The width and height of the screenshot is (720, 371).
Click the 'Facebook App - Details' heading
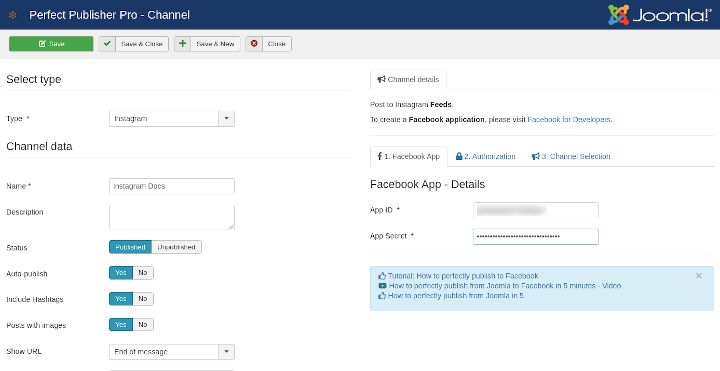[428, 185]
